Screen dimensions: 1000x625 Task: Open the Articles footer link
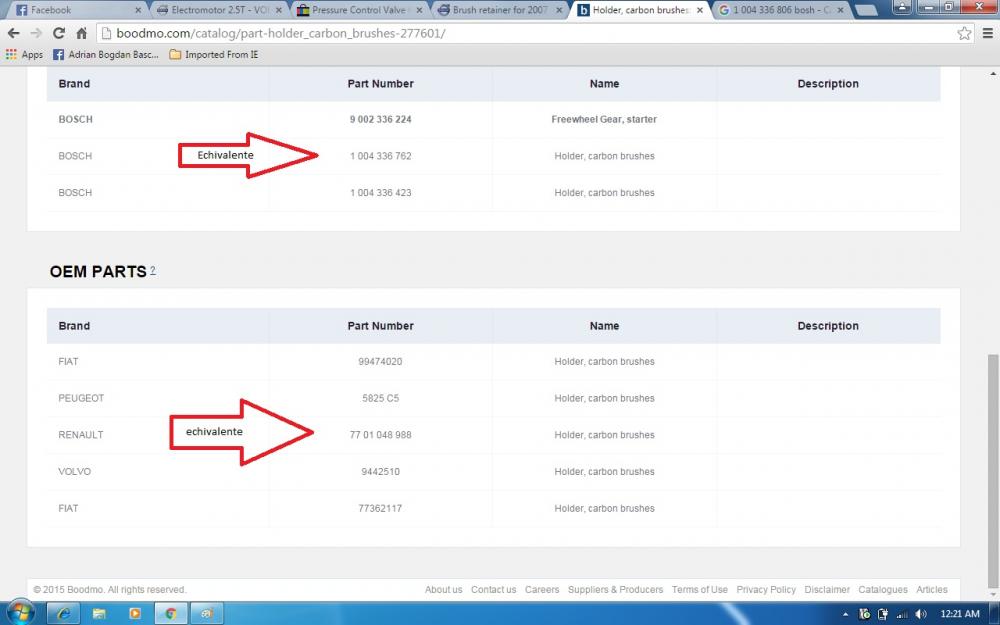pyautogui.click(x=932, y=590)
